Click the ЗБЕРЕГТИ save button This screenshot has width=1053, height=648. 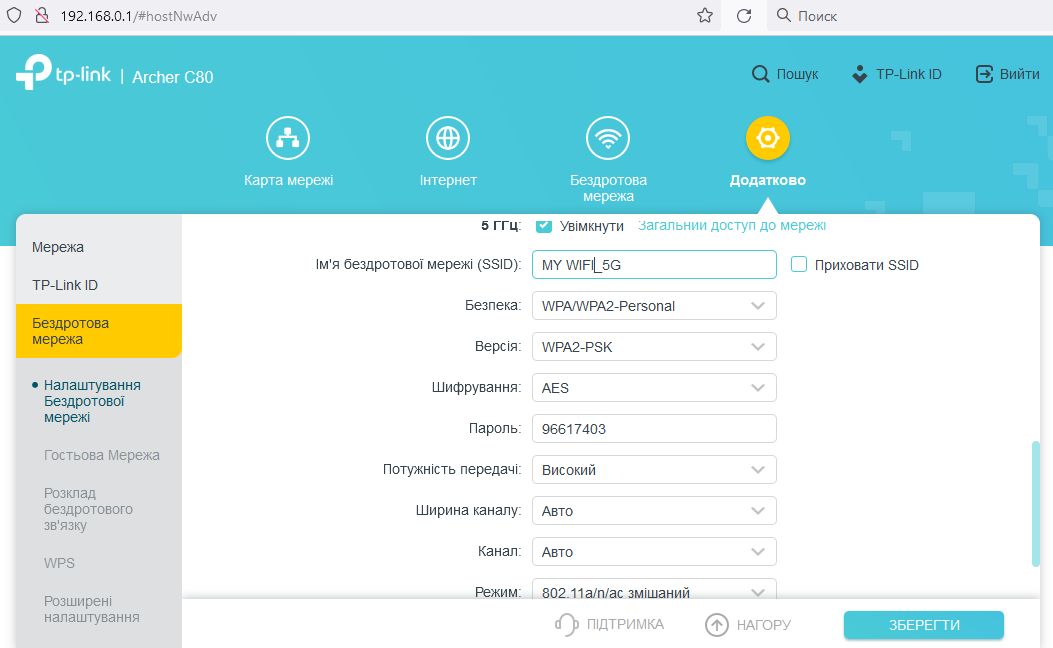point(923,624)
